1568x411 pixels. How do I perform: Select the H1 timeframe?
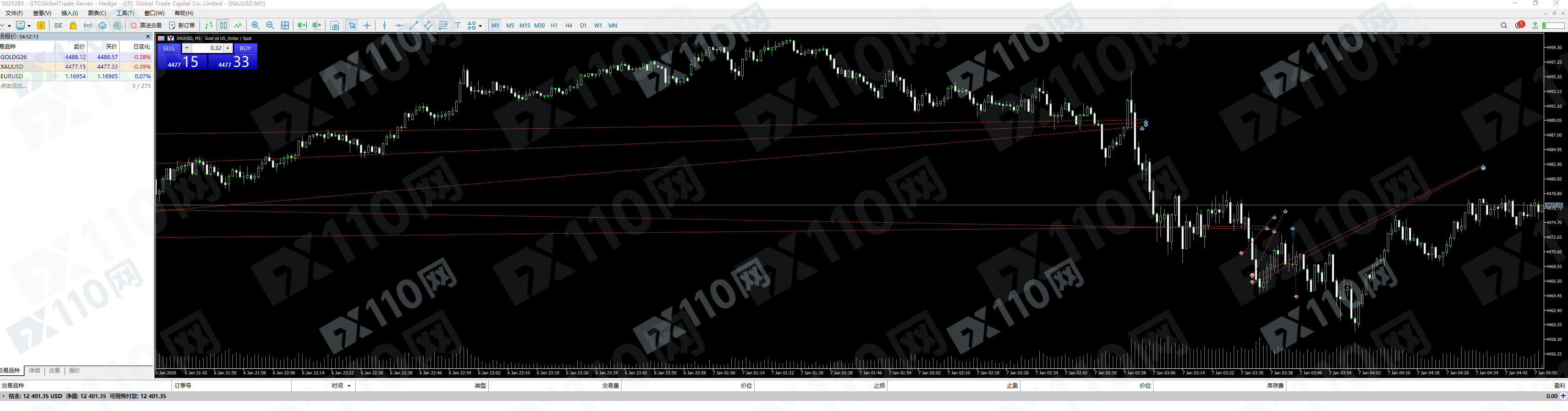(x=554, y=26)
